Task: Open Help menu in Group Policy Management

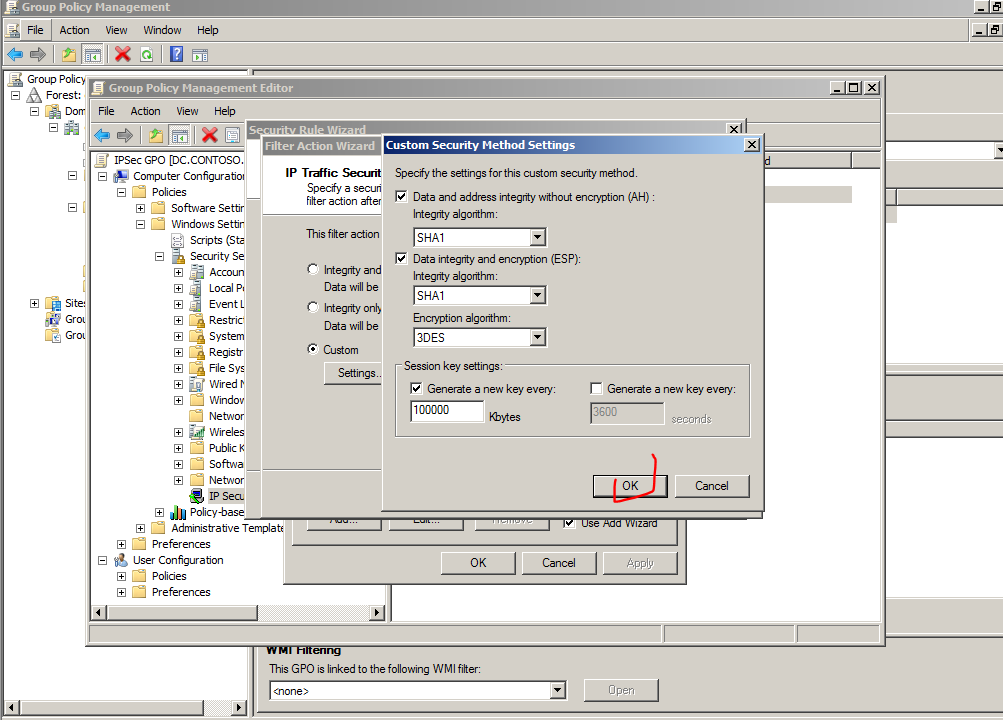Action: [x=207, y=30]
